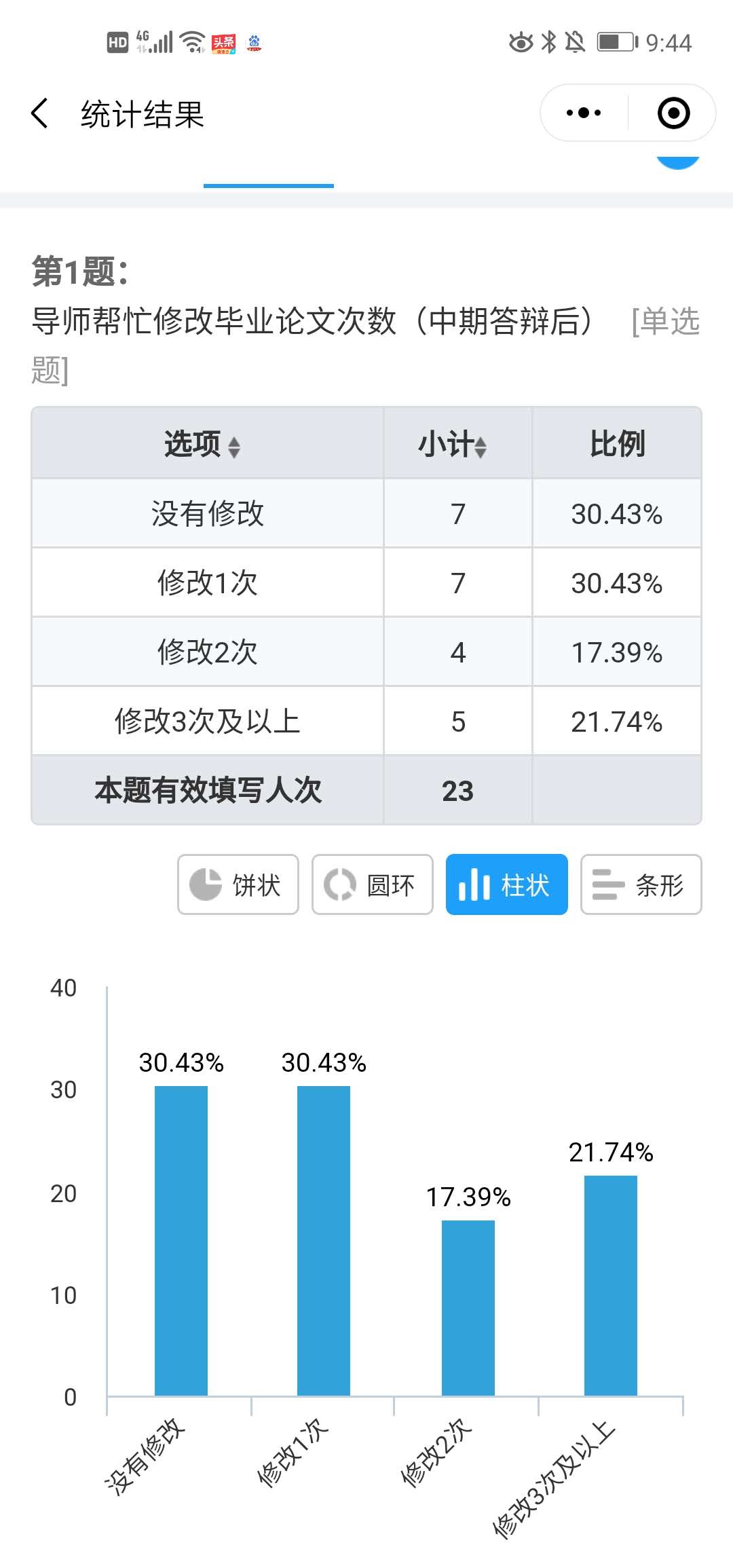Screen dimensions: 733x1568
Task: Sort table by 选项 column arrows
Action: tap(234, 447)
